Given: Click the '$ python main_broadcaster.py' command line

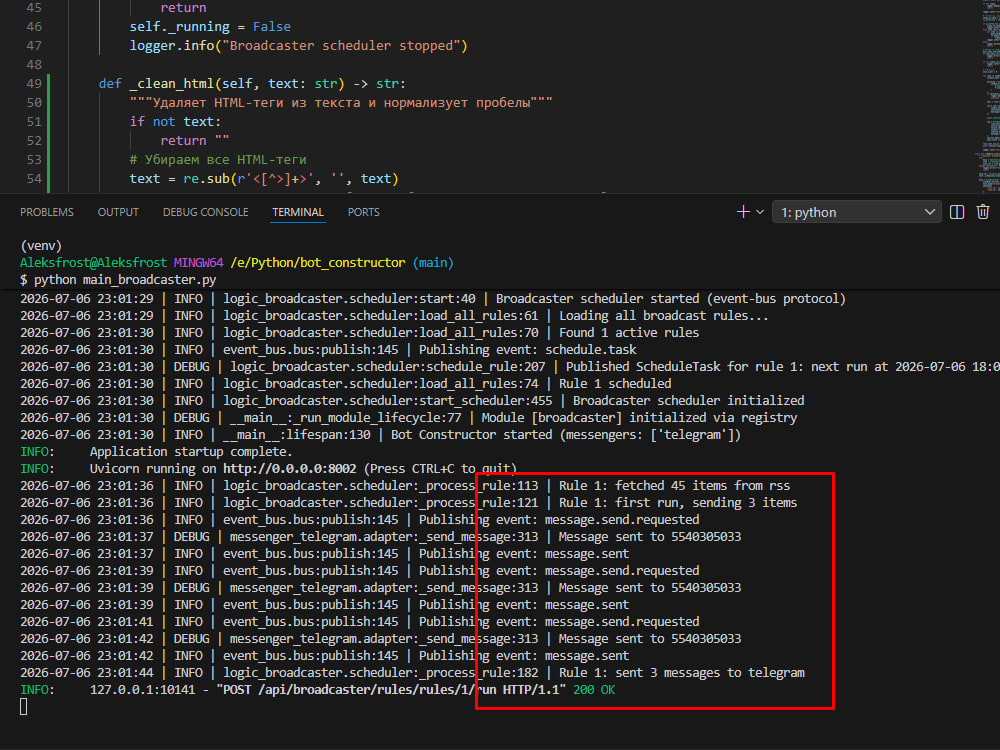Looking at the screenshot, I should pyautogui.click(x=118, y=280).
